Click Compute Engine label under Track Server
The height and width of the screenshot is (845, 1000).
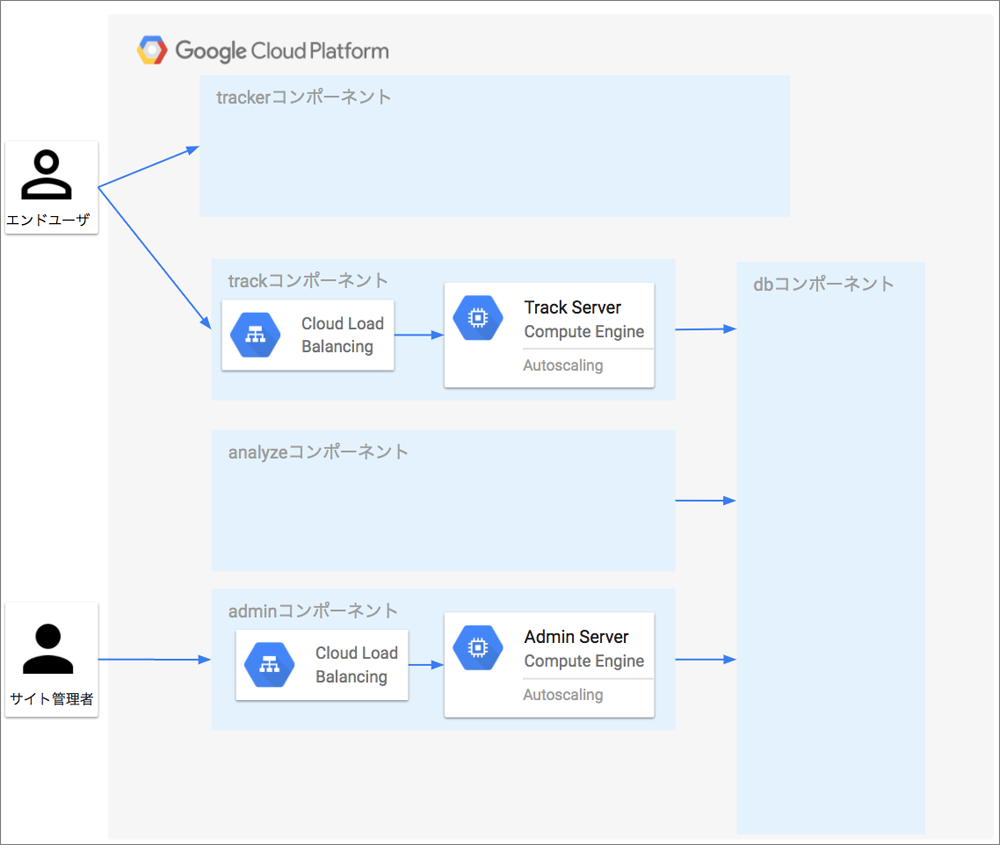(584, 332)
